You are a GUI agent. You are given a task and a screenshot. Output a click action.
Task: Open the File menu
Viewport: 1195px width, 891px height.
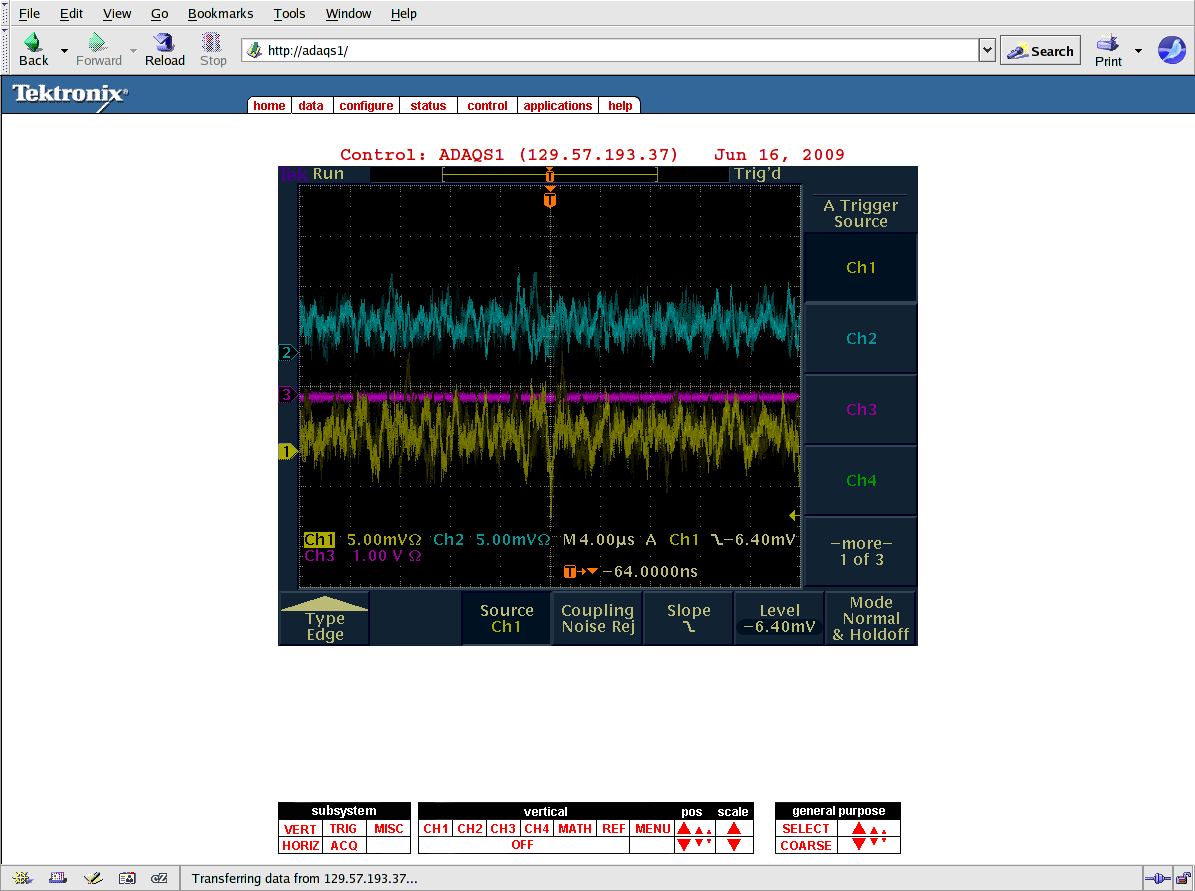tap(29, 14)
